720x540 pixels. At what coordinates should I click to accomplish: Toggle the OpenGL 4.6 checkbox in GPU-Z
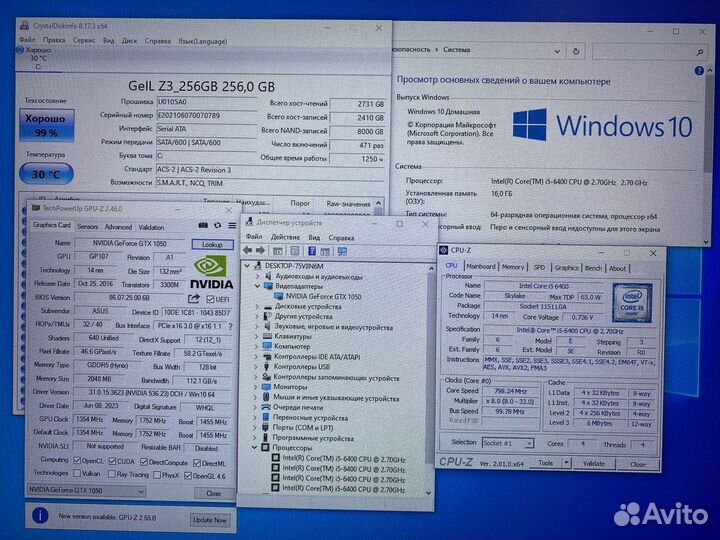coord(187,476)
